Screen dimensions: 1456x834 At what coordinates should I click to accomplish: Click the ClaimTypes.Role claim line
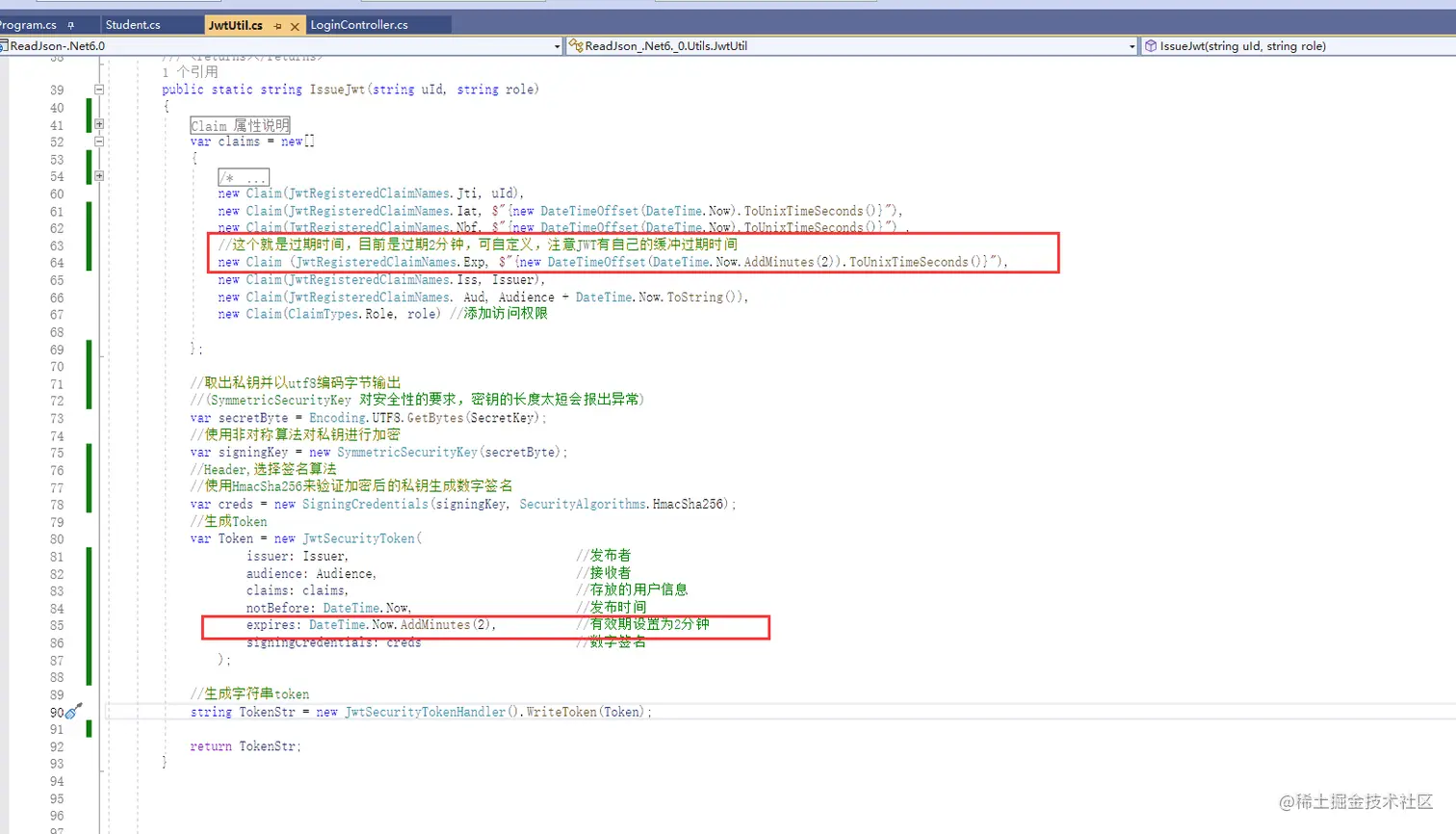(382, 314)
